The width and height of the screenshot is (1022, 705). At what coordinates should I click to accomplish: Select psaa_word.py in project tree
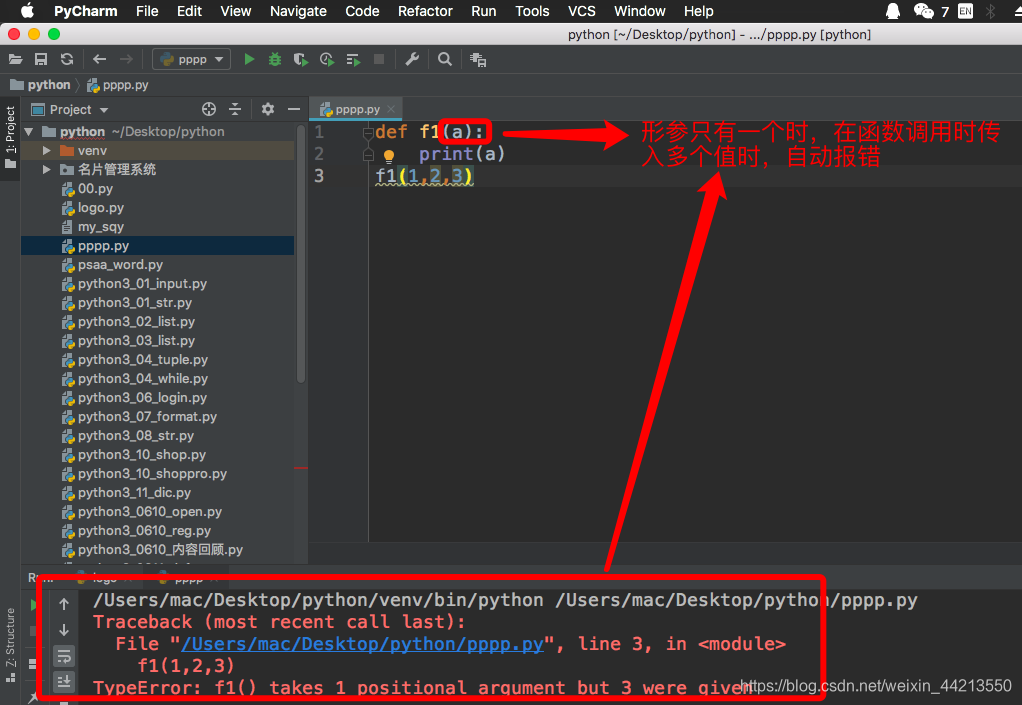(x=120, y=265)
